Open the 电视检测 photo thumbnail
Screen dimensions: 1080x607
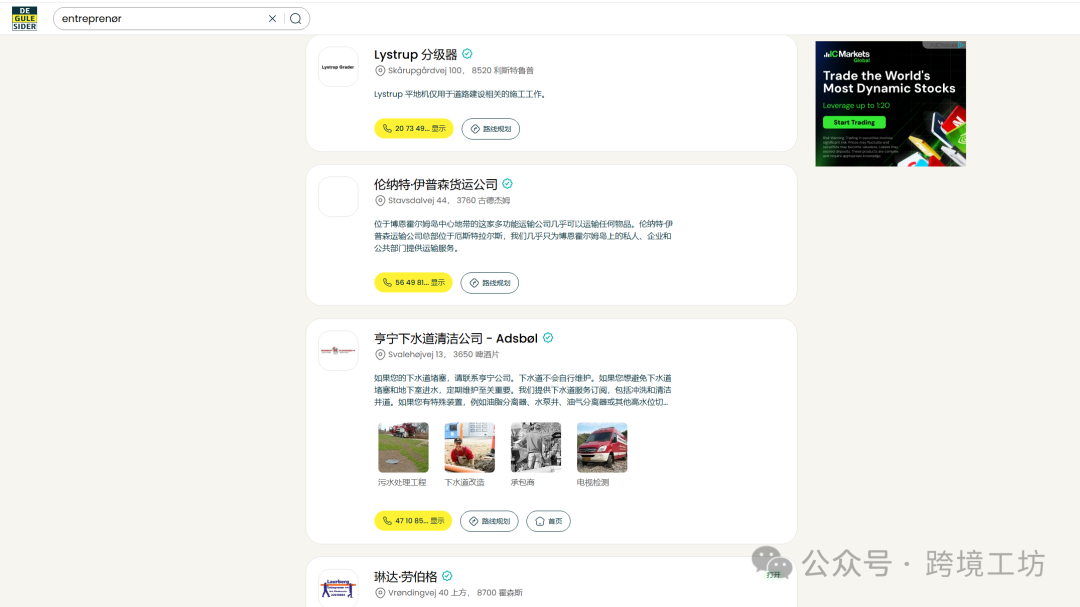pos(601,447)
